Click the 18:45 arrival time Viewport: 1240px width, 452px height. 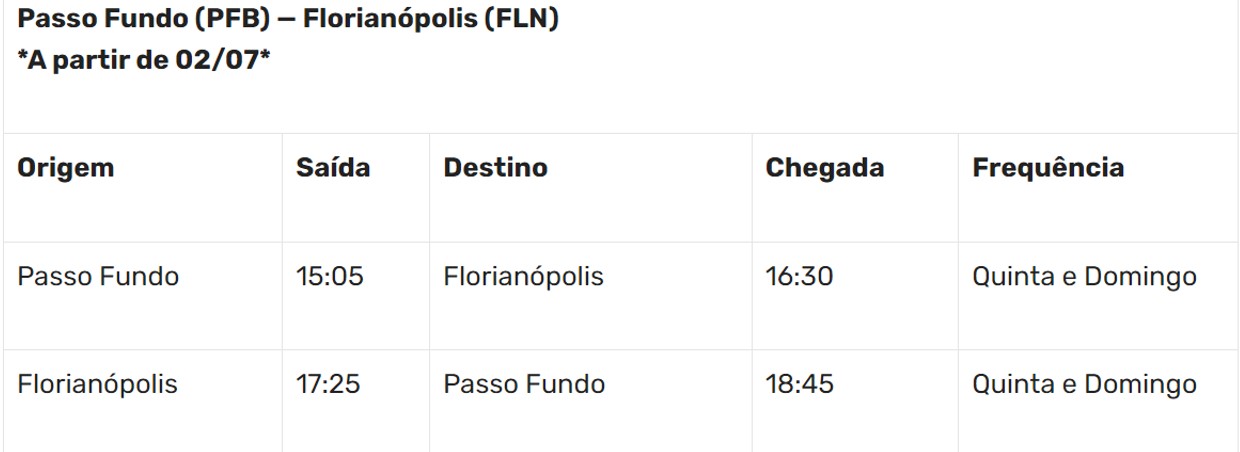(799, 384)
